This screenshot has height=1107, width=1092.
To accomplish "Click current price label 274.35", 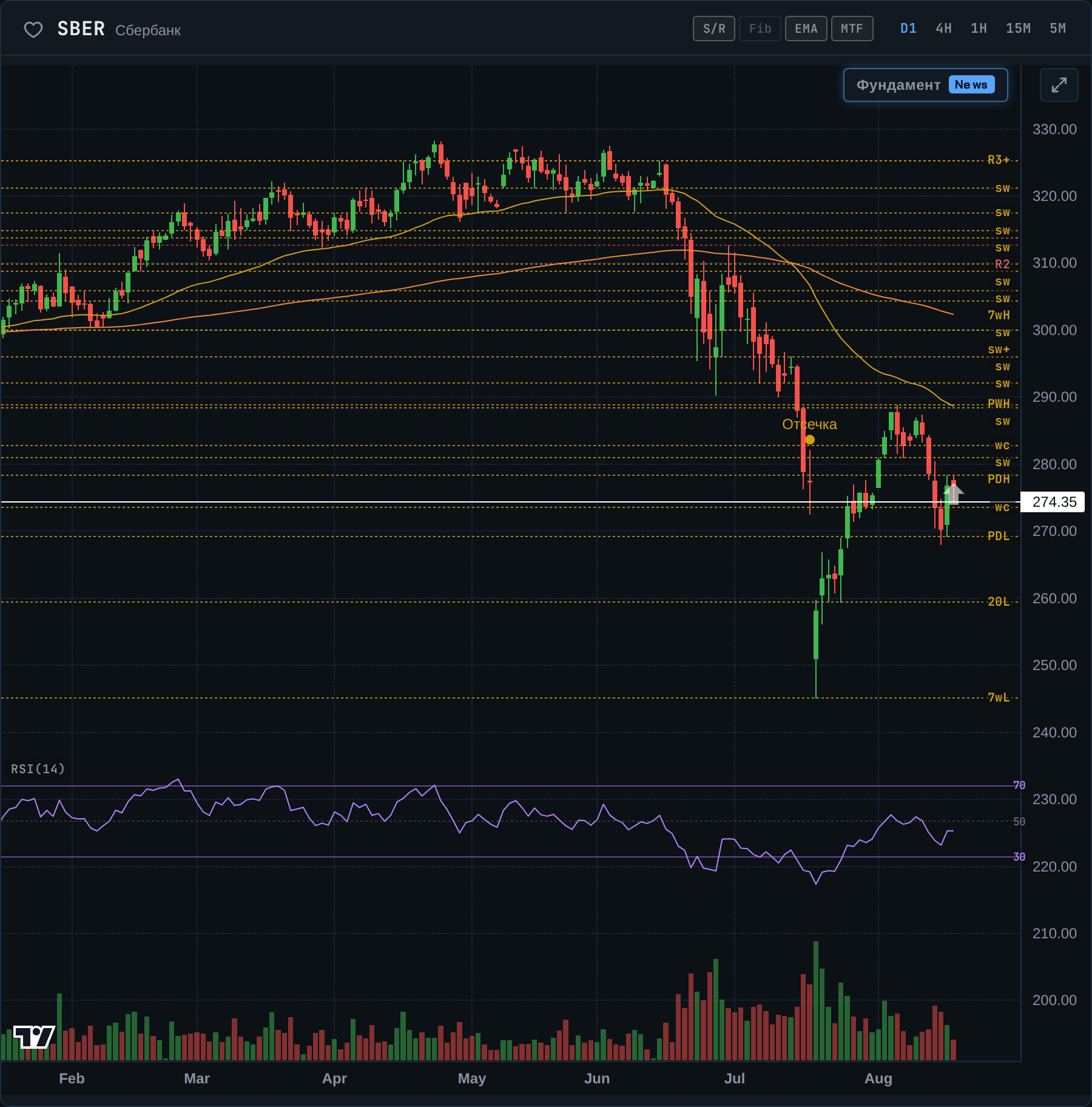I will point(1053,502).
